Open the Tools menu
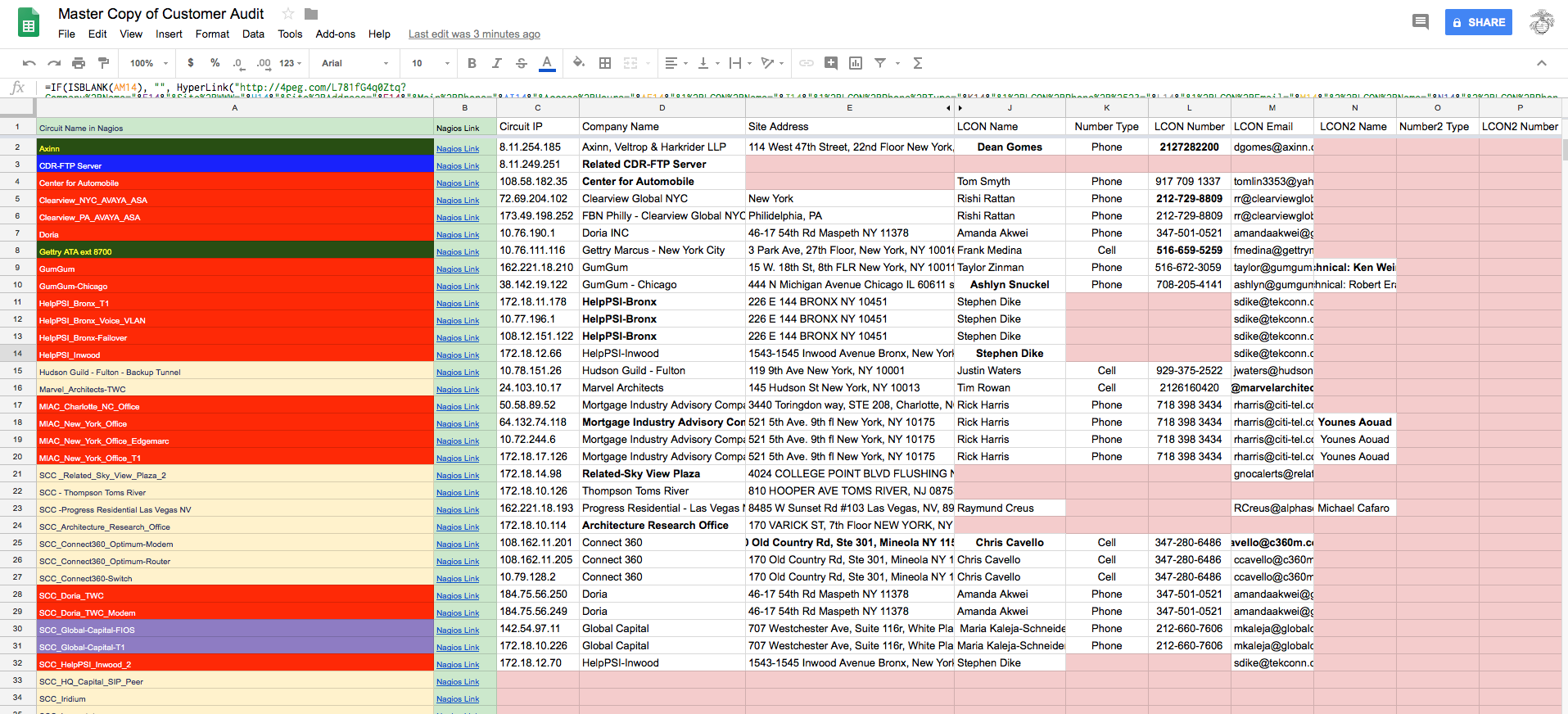The height and width of the screenshot is (714, 1568). pos(290,34)
